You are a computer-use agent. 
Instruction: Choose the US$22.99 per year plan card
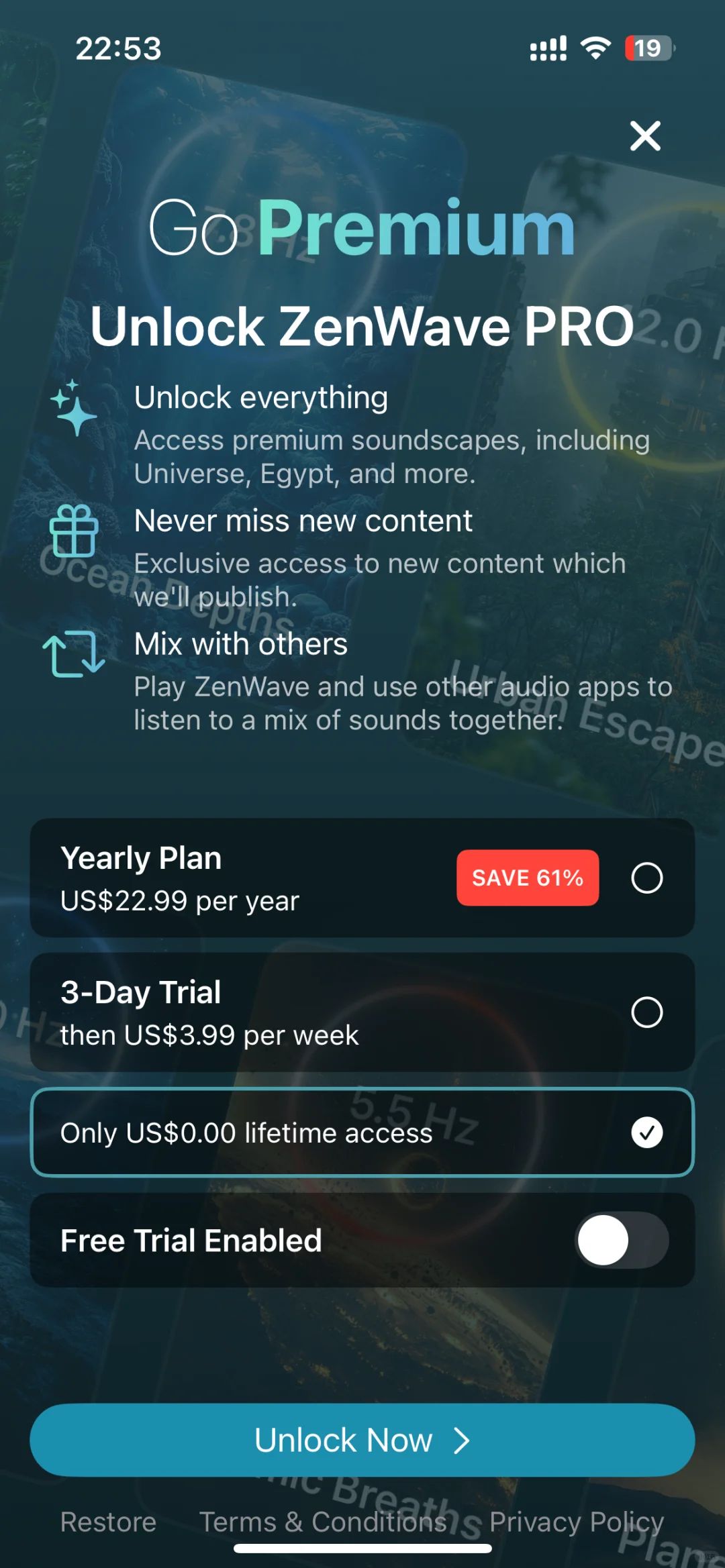coord(362,878)
